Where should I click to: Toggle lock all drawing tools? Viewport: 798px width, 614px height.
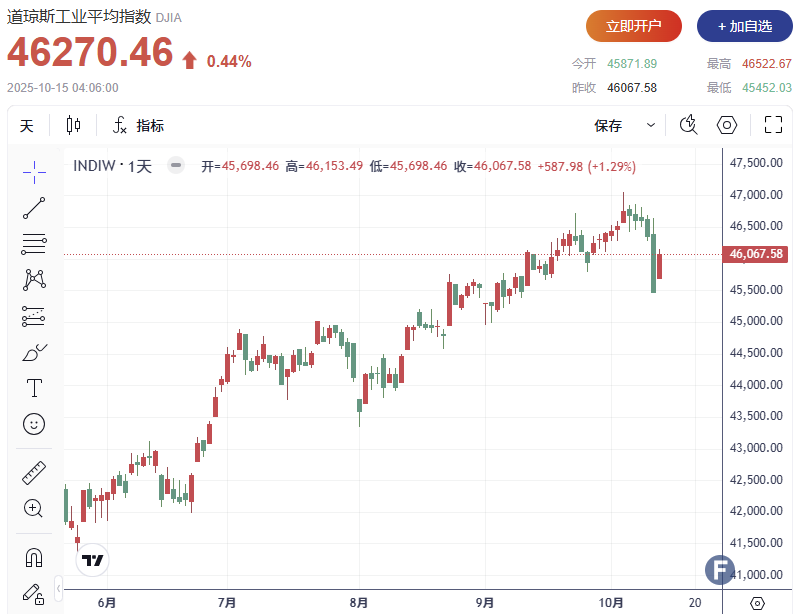coord(34,593)
